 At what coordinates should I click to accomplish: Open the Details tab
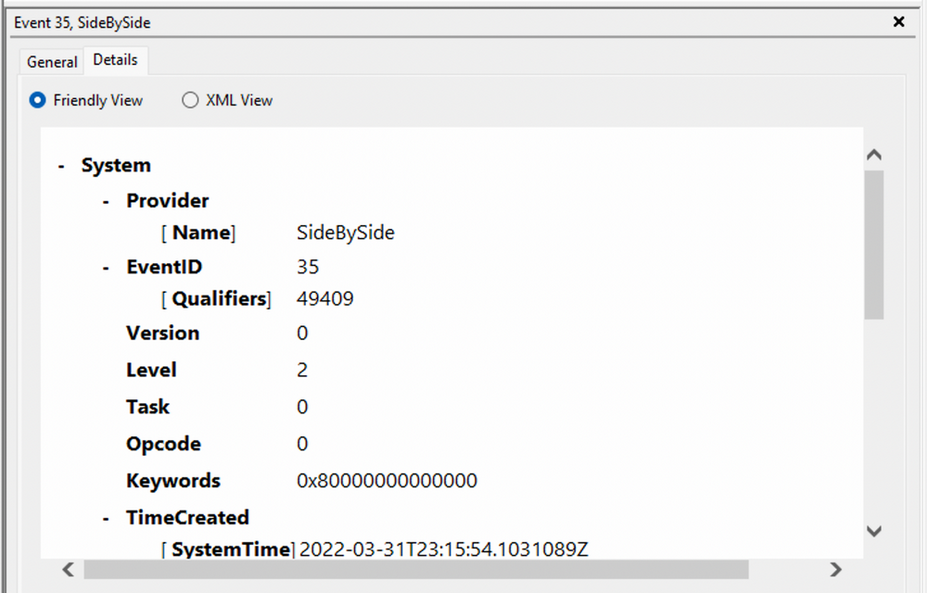coord(115,60)
